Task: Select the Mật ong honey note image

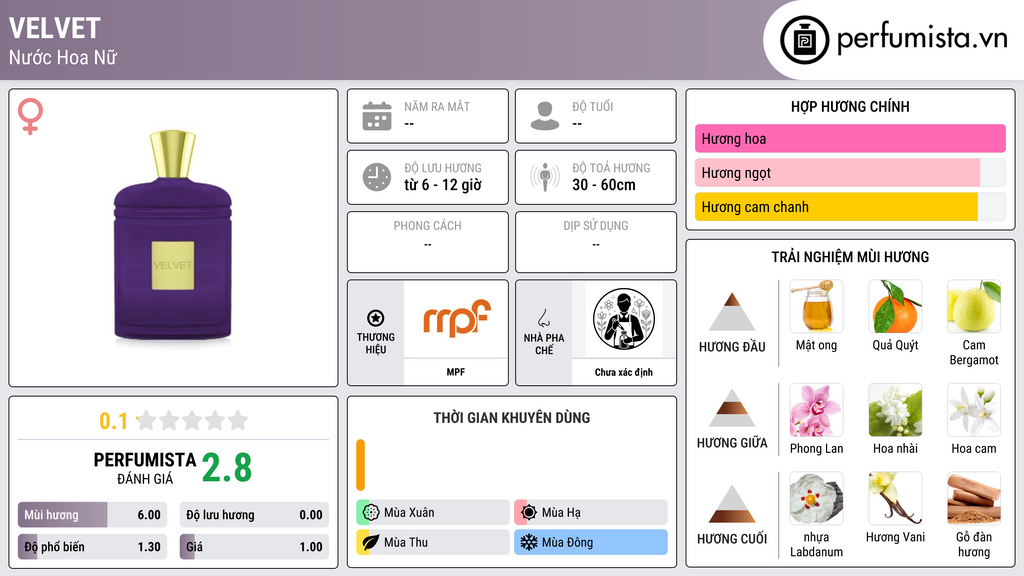Action: click(816, 306)
